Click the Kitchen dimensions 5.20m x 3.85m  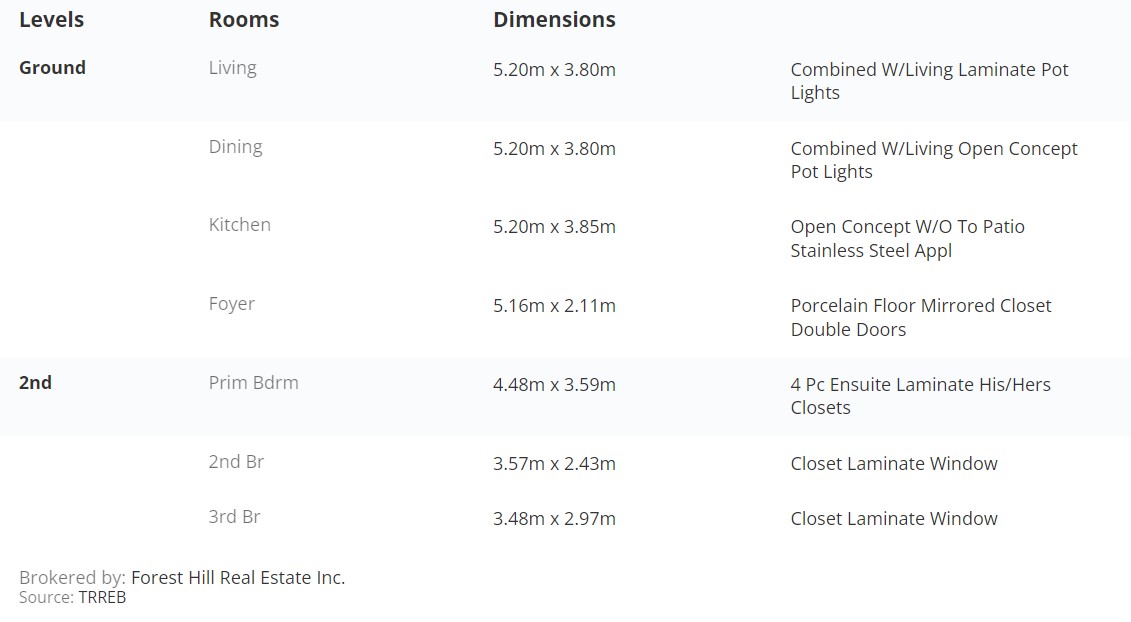[x=554, y=227]
